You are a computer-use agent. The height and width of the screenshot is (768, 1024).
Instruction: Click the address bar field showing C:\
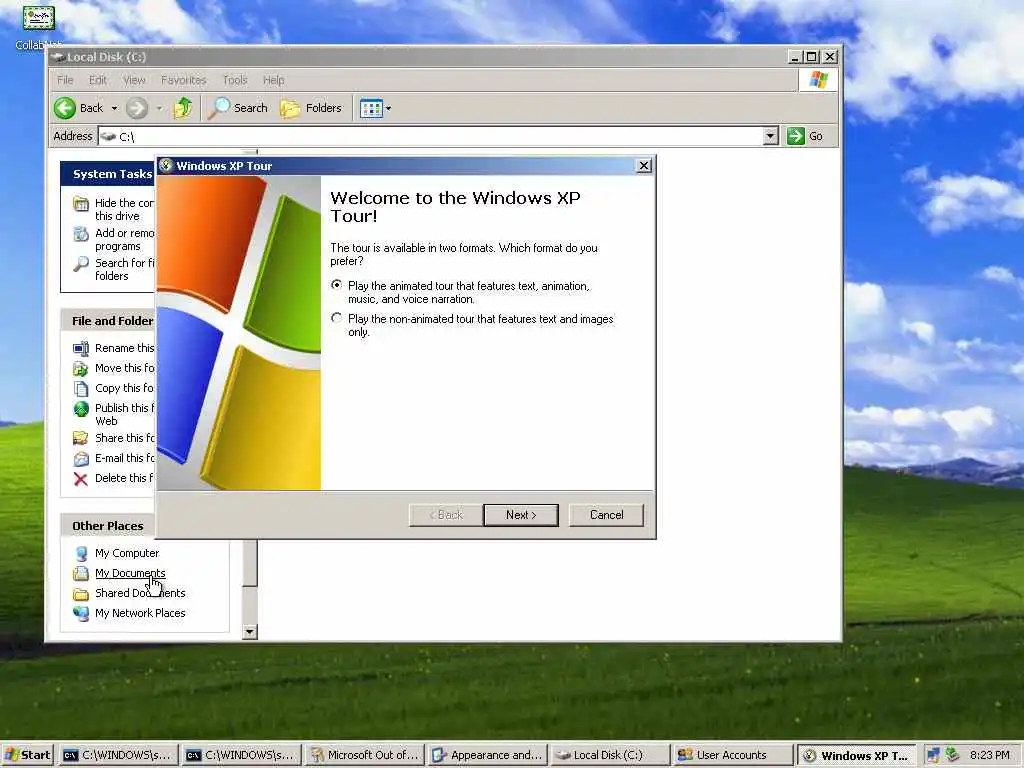(x=431, y=136)
